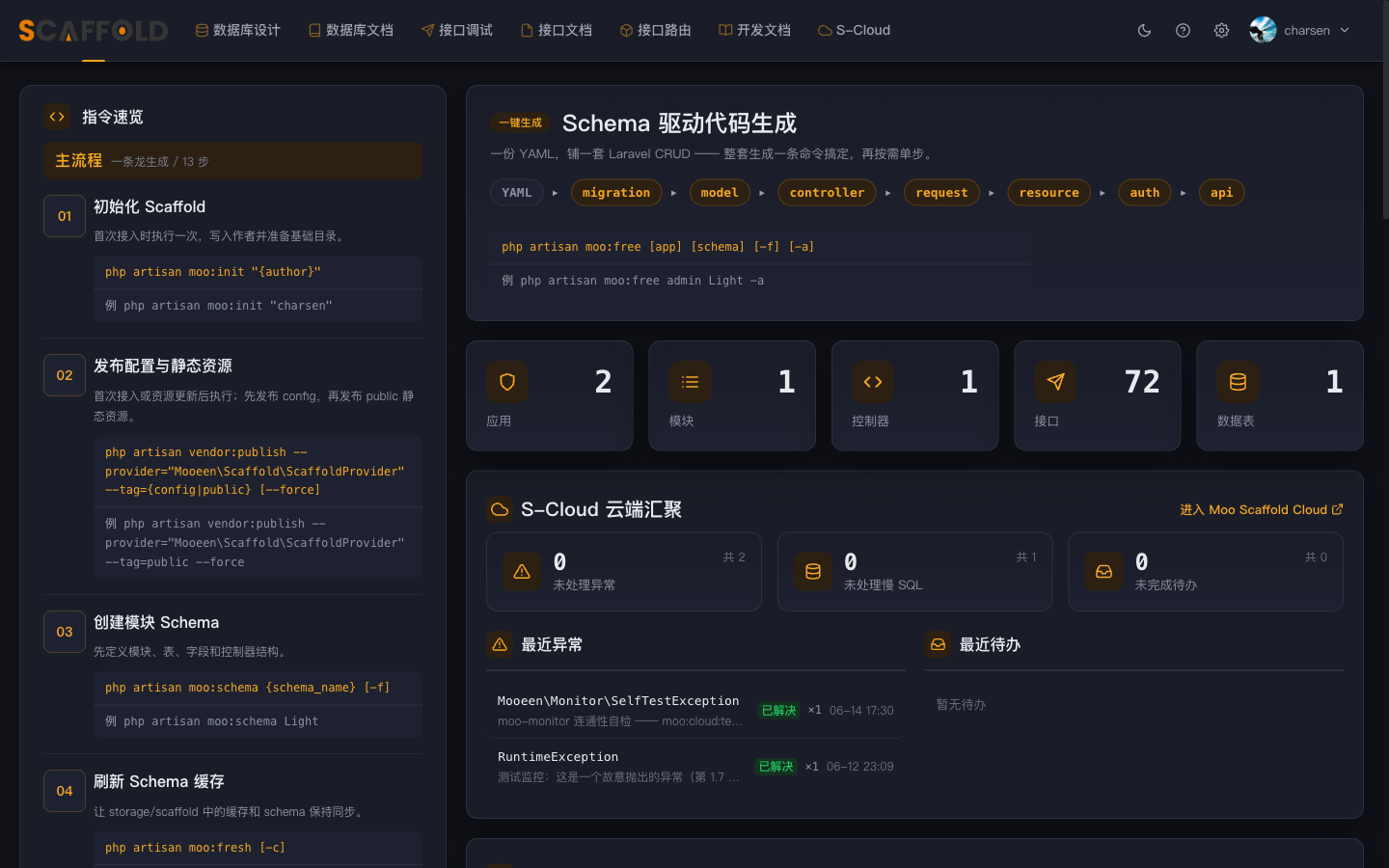This screenshot has height=868, width=1389.
Task: Open the Mooeen\Monitor\SelfTestException entry
Action: point(695,710)
